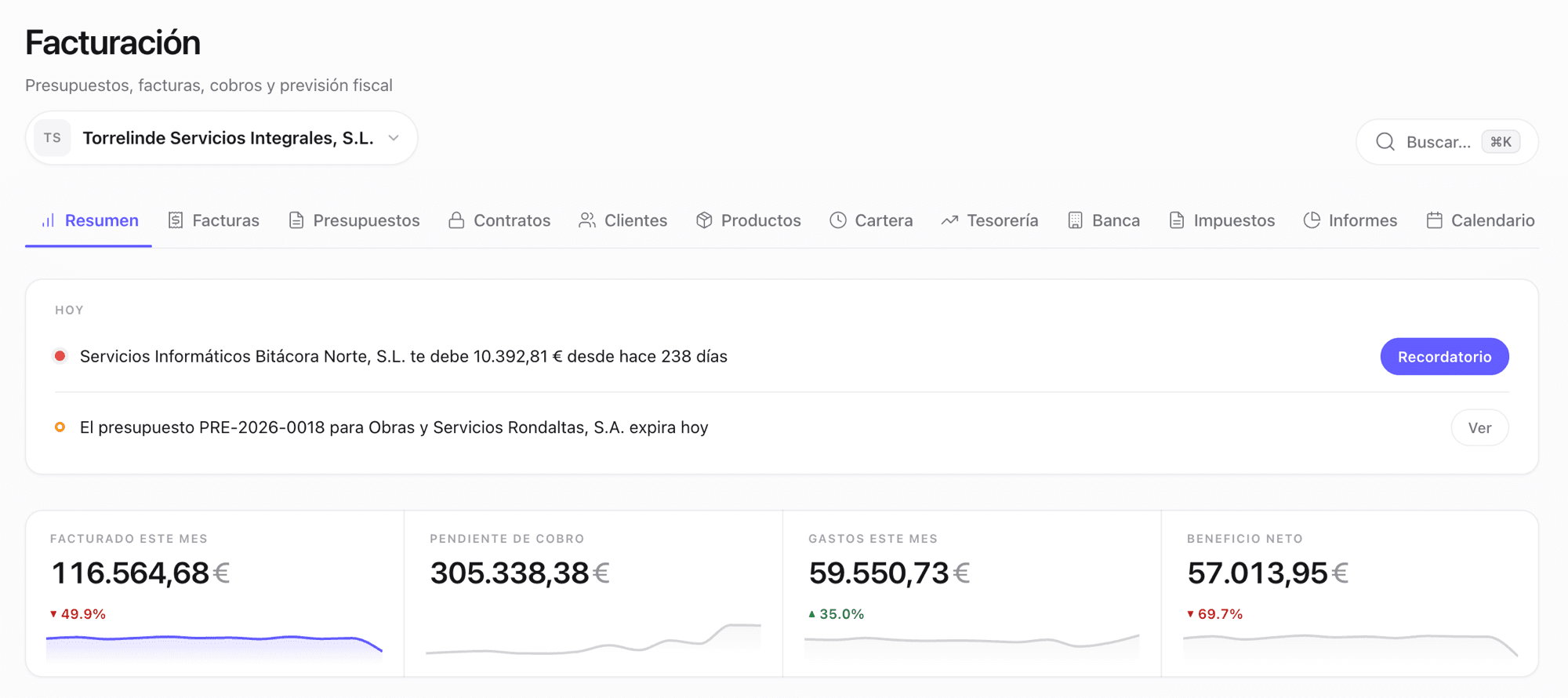Screen dimensions: 1568x698
Task: Click Ver for quote PRE-2026-0018
Action: (1479, 428)
